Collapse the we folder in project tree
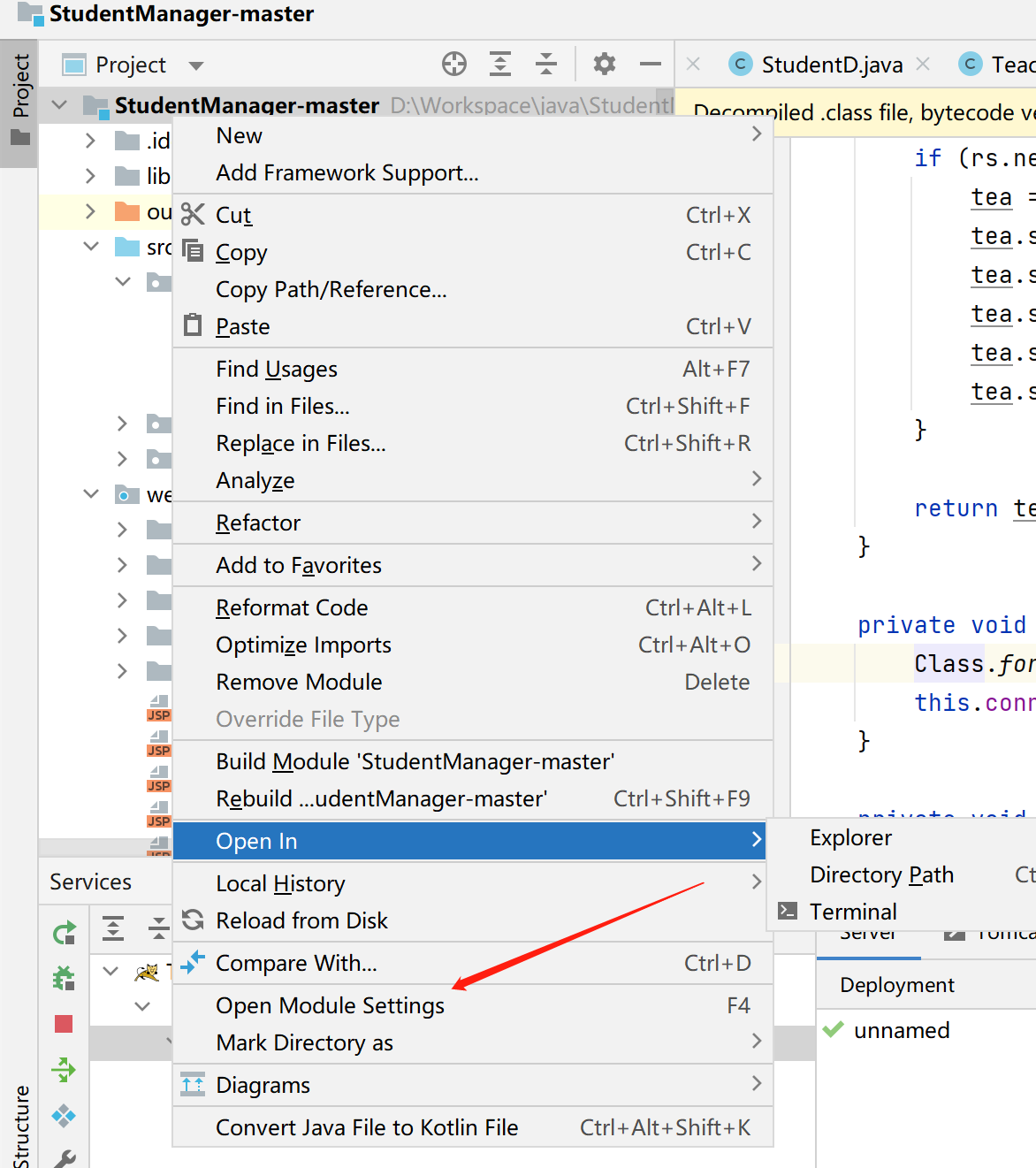Viewport: 1036px width, 1168px height. tap(91, 493)
